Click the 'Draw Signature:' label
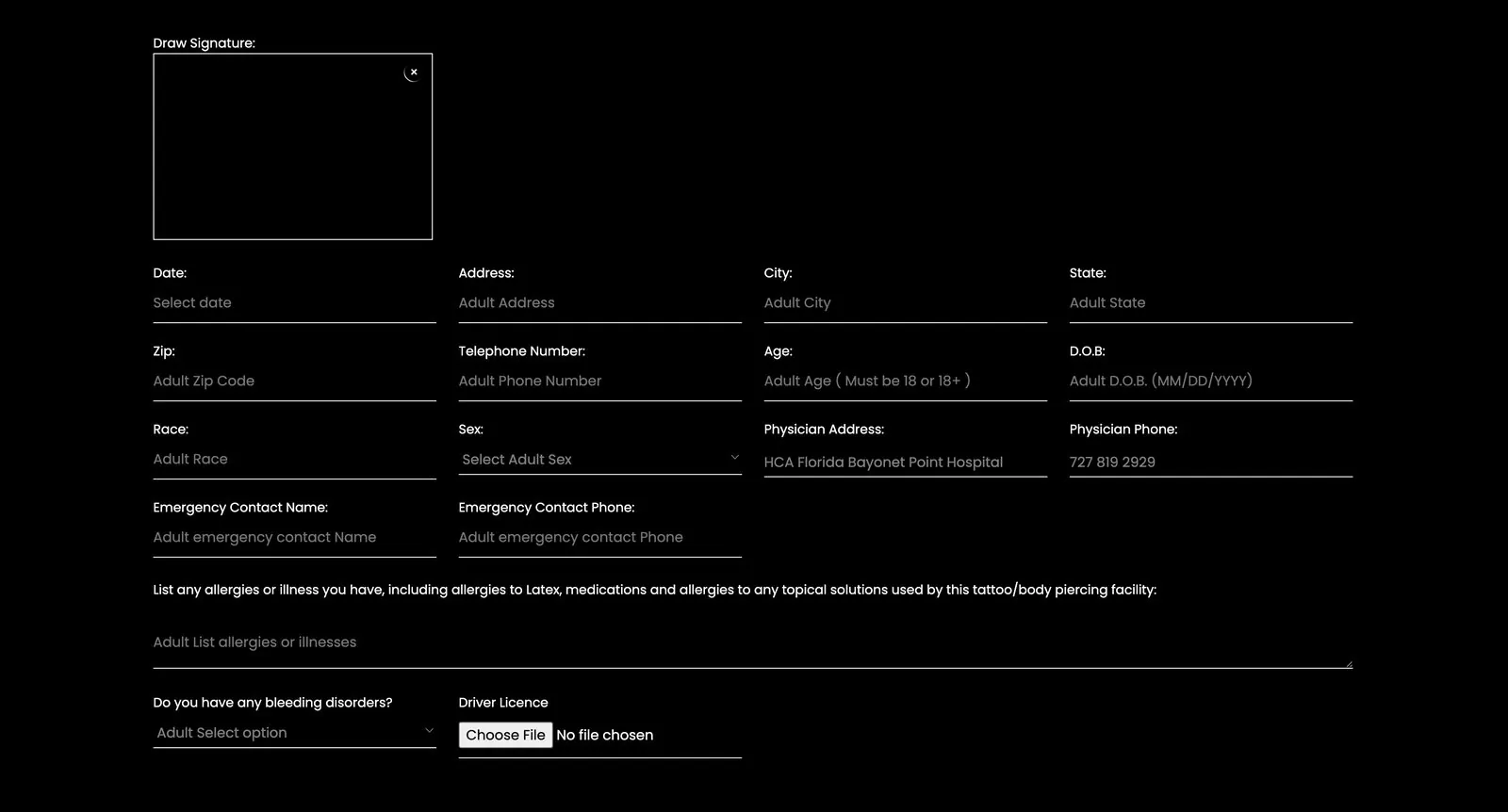Image resolution: width=1508 pixels, height=812 pixels. [x=205, y=43]
